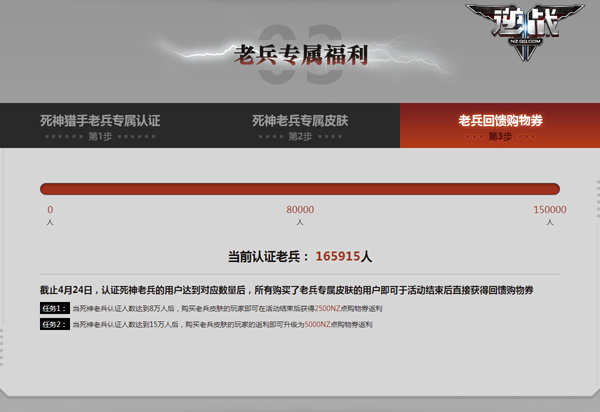600x412 pixels.
Task: Click the red progress bar
Action: [x=300, y=188]
